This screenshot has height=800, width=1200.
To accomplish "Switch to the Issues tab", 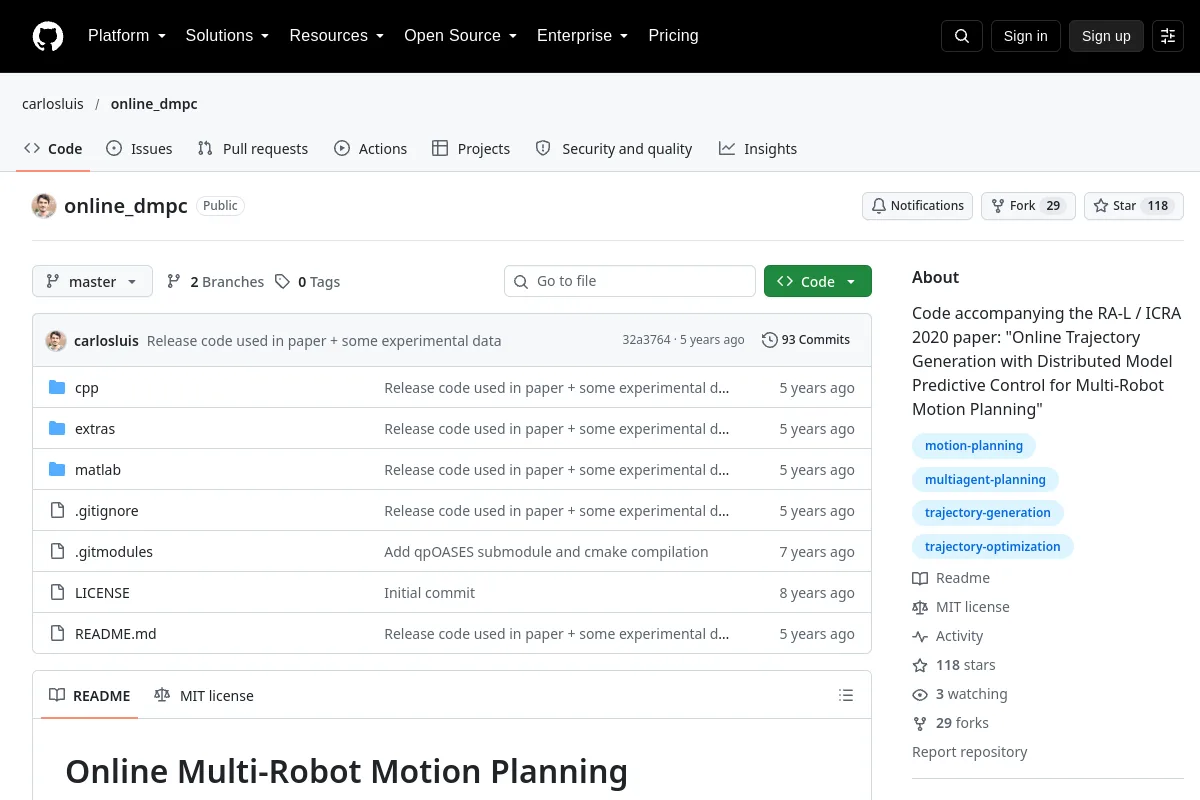I will coord(139,149).
